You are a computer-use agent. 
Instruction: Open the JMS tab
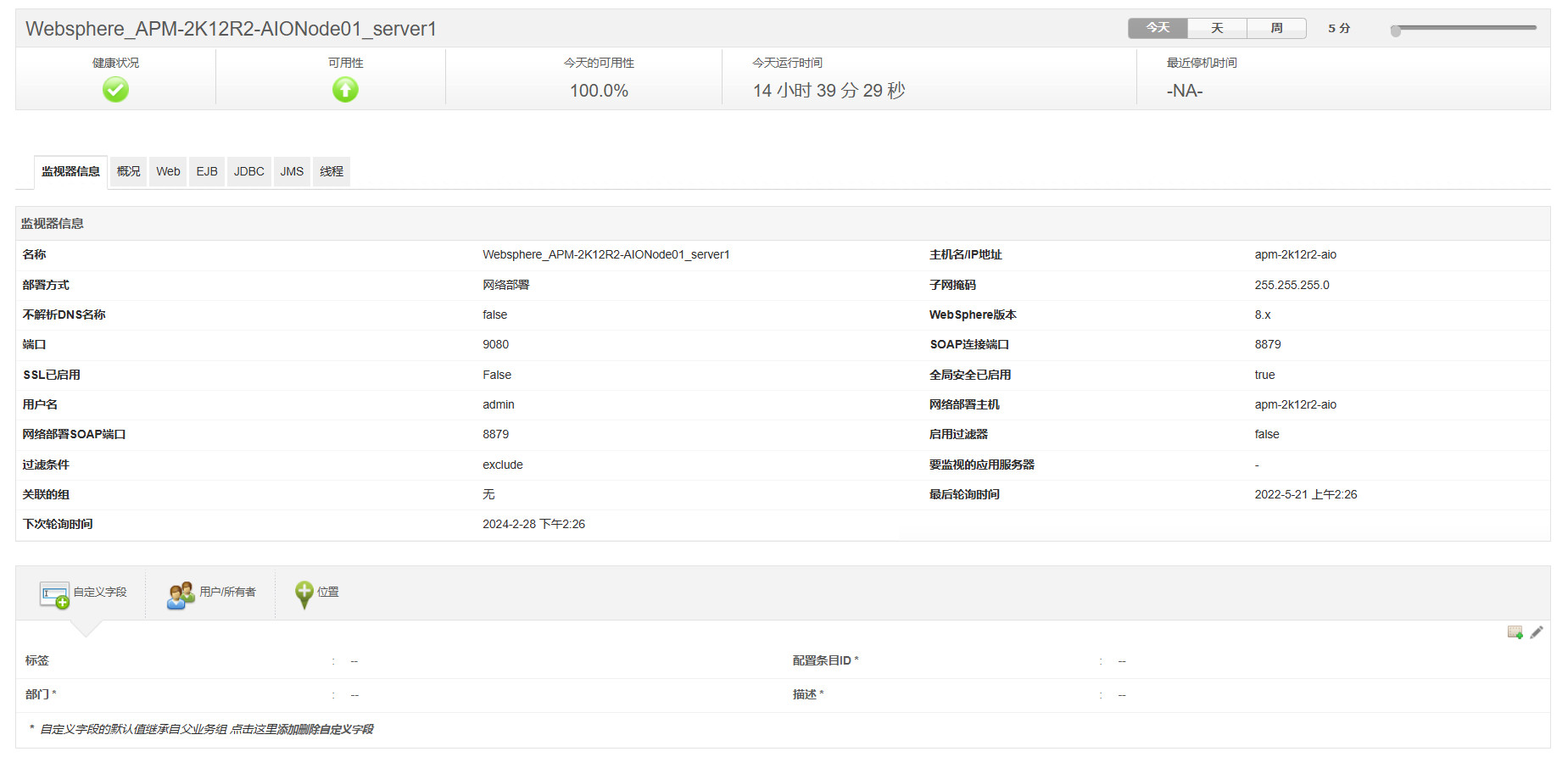pyautogui.click(x=292, y=171)
